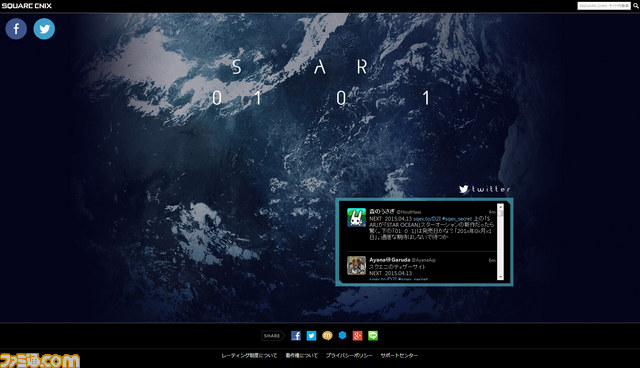Open the Square Enix logo link

pos(27,6)
